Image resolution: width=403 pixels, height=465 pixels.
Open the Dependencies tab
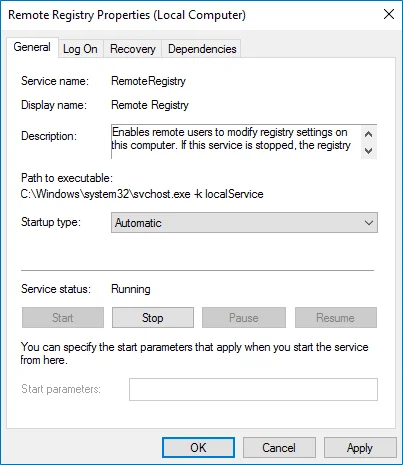coord(202,49)
